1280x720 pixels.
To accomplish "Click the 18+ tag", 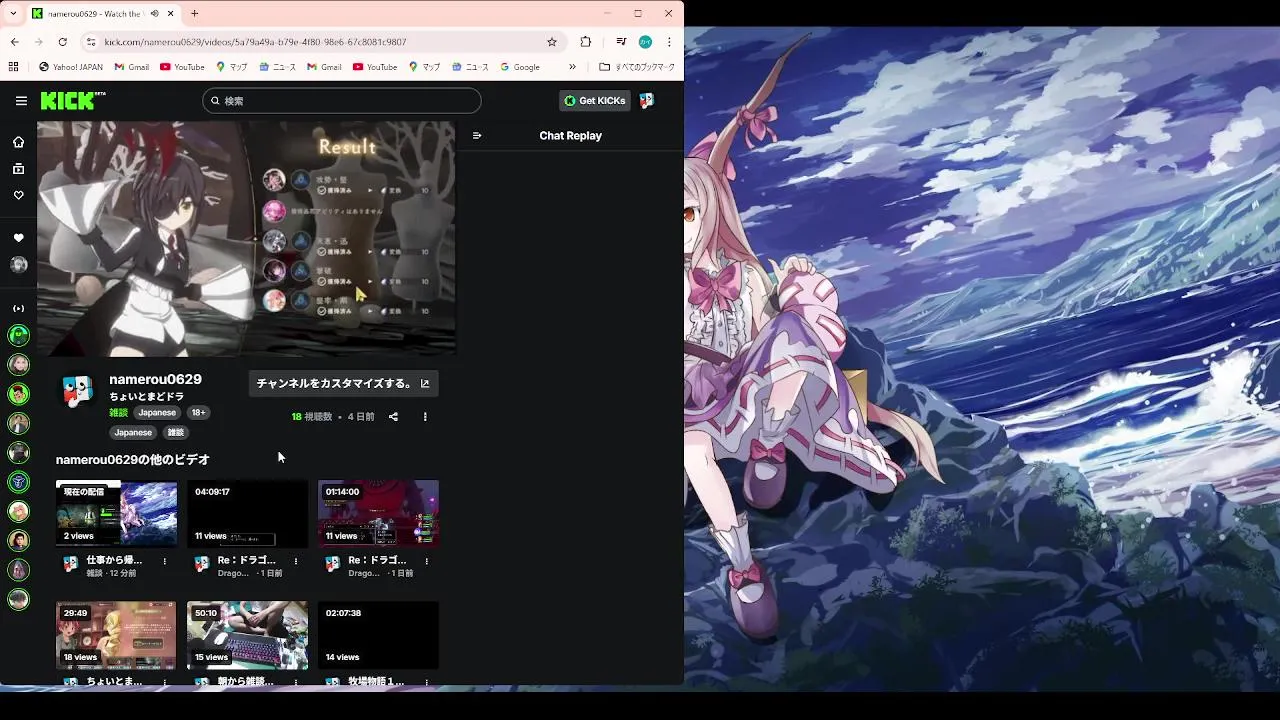I will click(x=199, y=413).
